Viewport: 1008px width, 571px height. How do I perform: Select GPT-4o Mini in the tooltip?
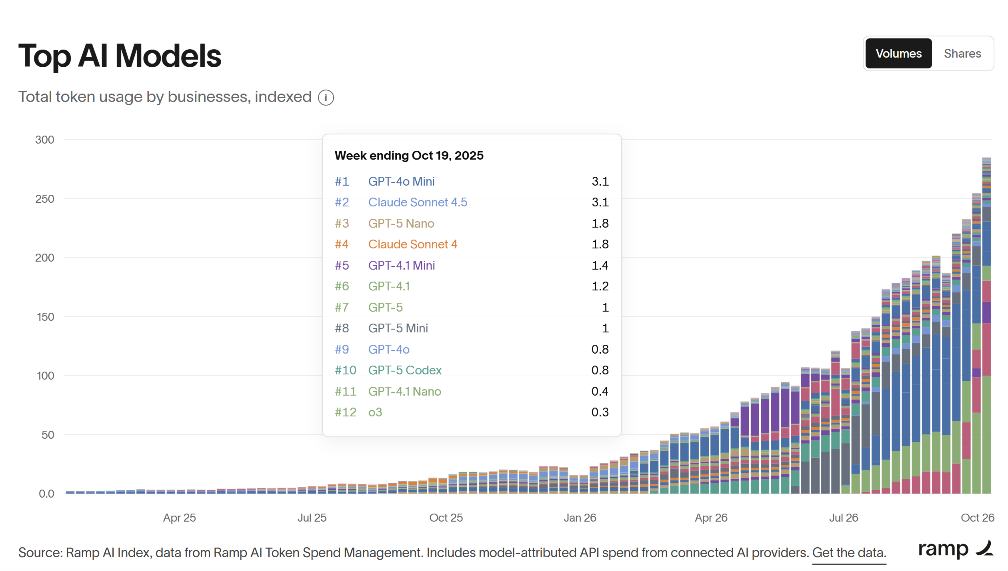[x=401, y=181]
